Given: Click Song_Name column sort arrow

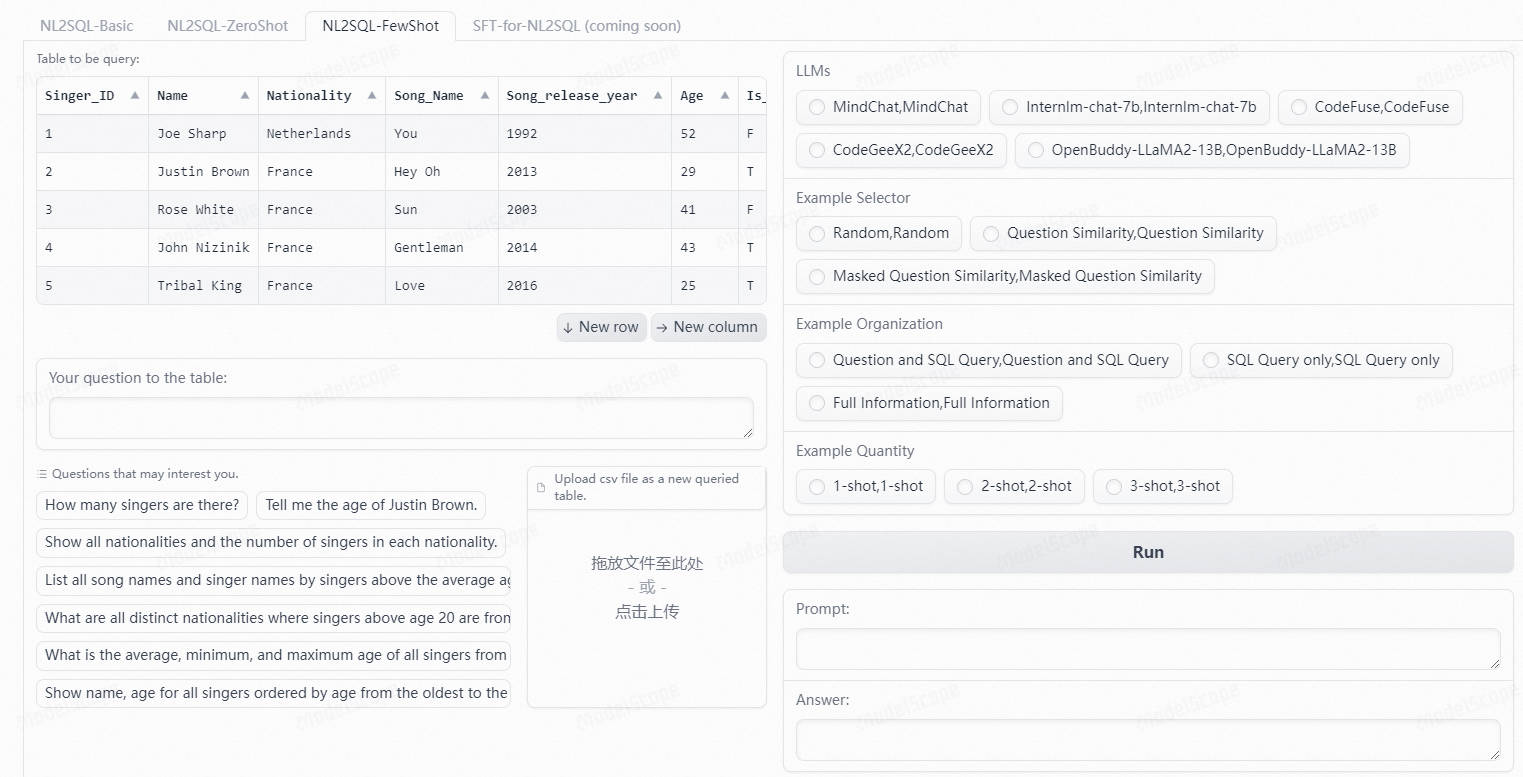Looking at the screenshot, I should coord(485,96).
